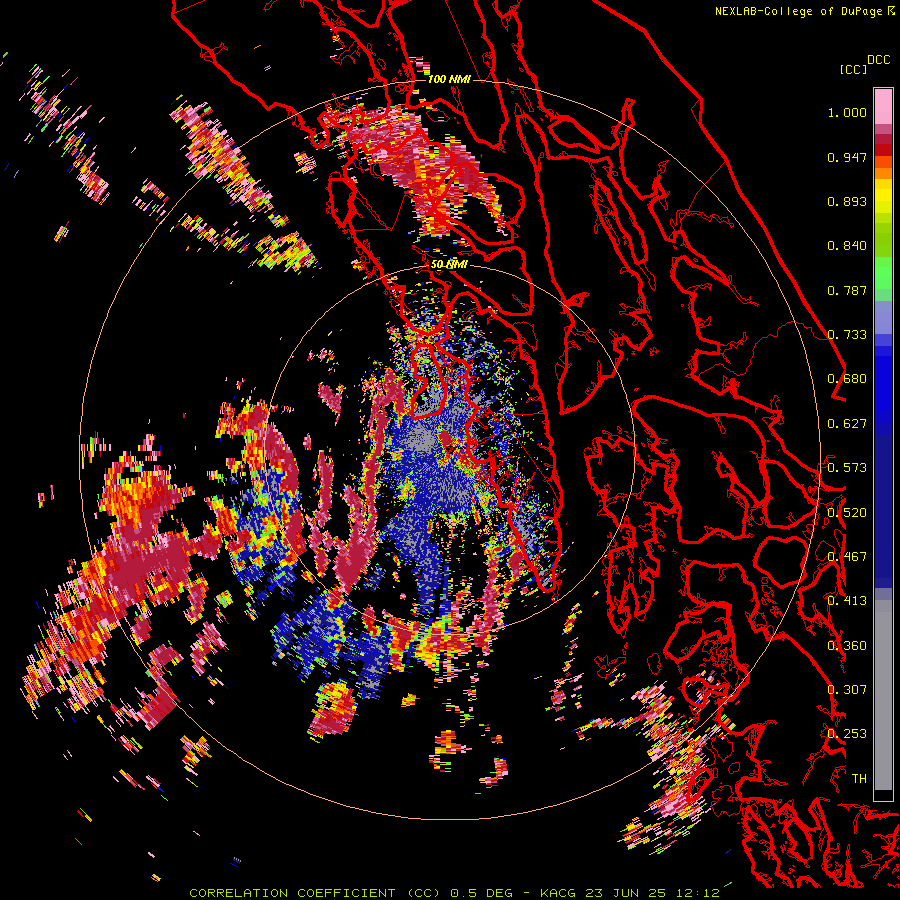Click the 100 NMI range ring label
Screen dimensions: 900x900
(449, 79)
